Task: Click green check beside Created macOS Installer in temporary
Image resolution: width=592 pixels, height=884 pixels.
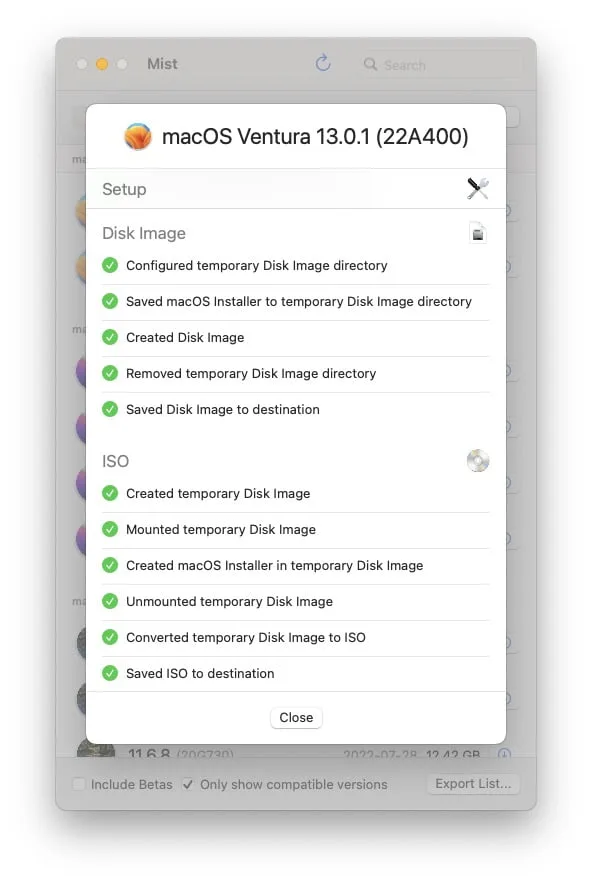Action: click(110, 565)
